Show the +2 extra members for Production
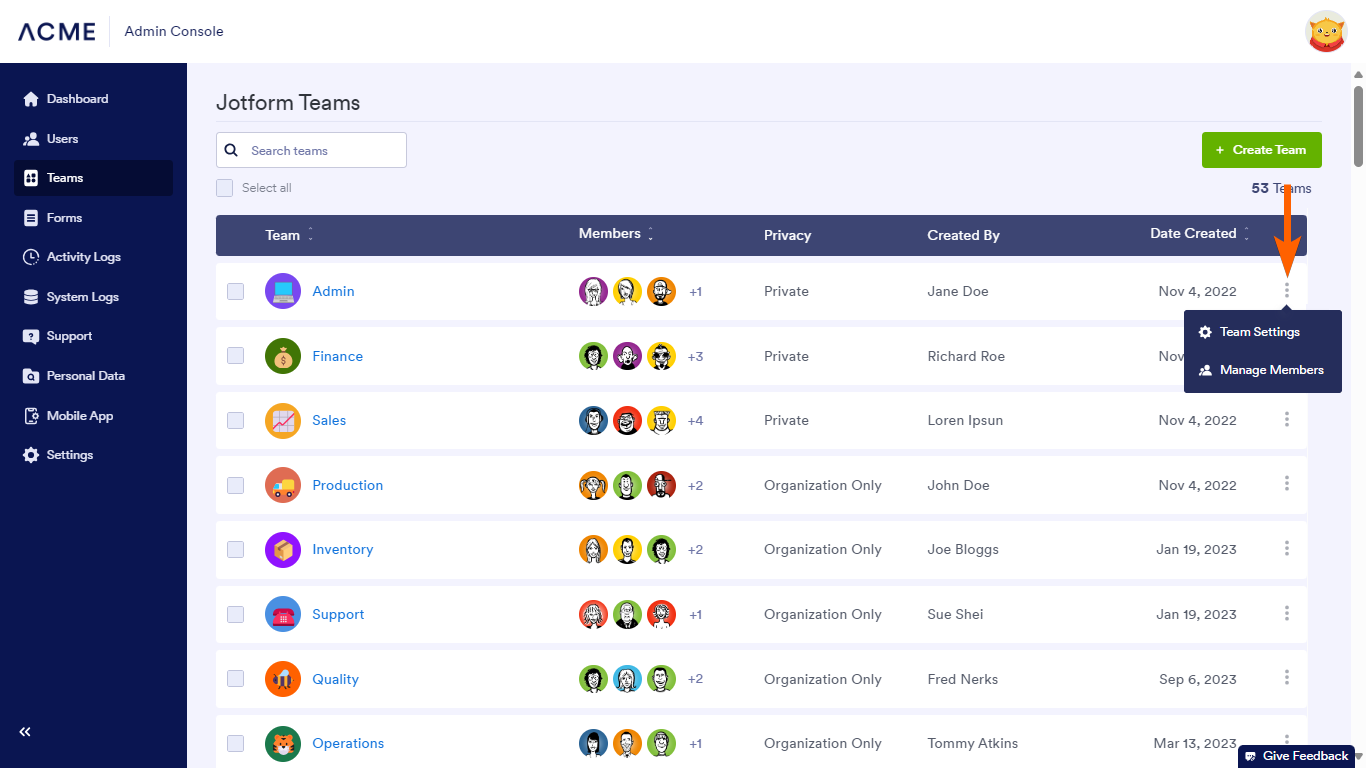 (x=695, y=486)
